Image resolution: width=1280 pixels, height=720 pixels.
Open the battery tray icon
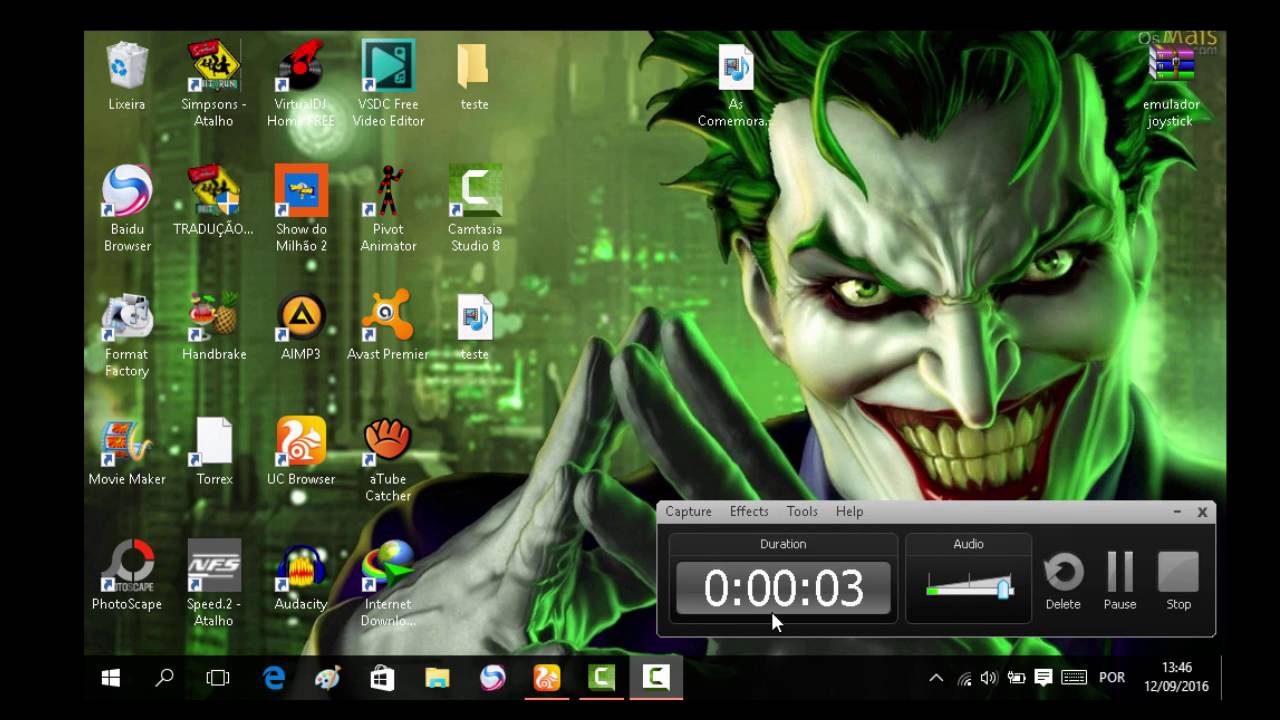[1016, 678]
